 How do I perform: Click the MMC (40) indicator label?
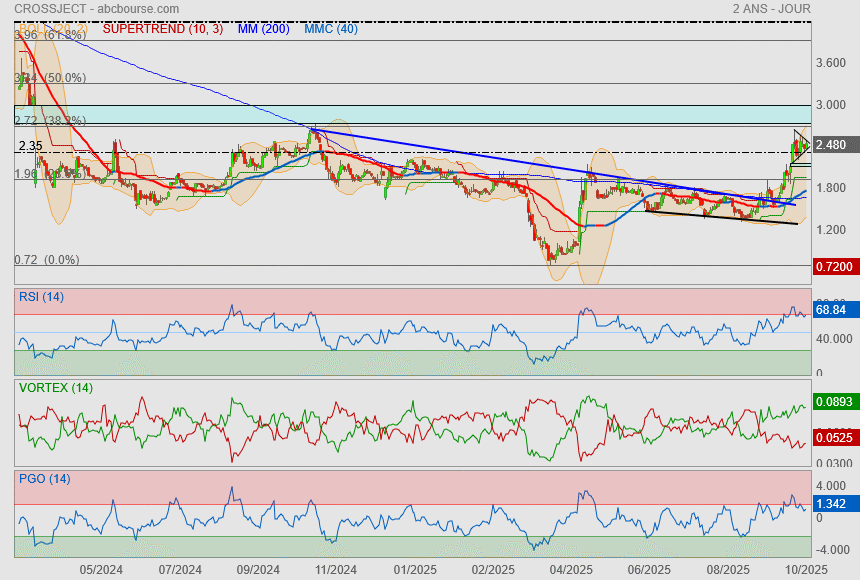click(x=329, y=29)
